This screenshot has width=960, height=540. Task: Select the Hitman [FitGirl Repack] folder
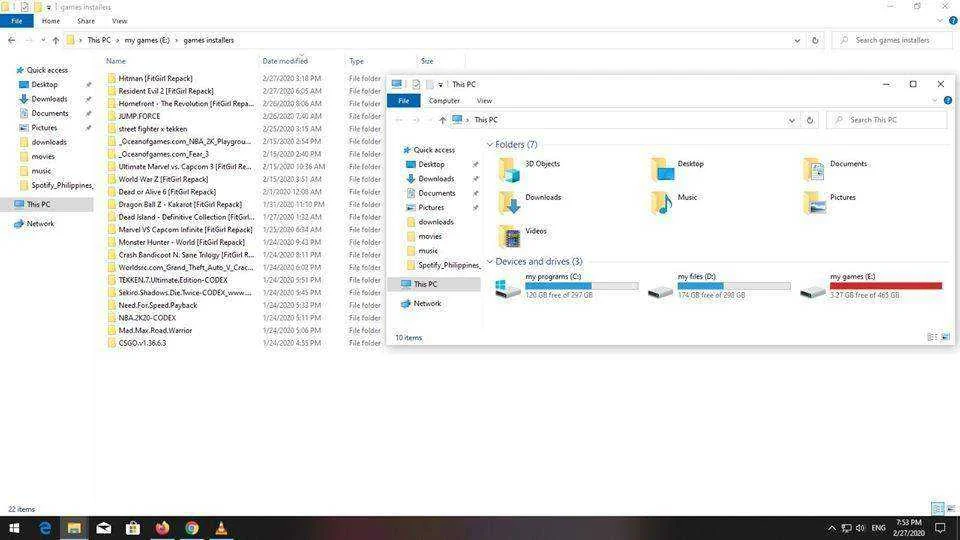tap(156, 78)
